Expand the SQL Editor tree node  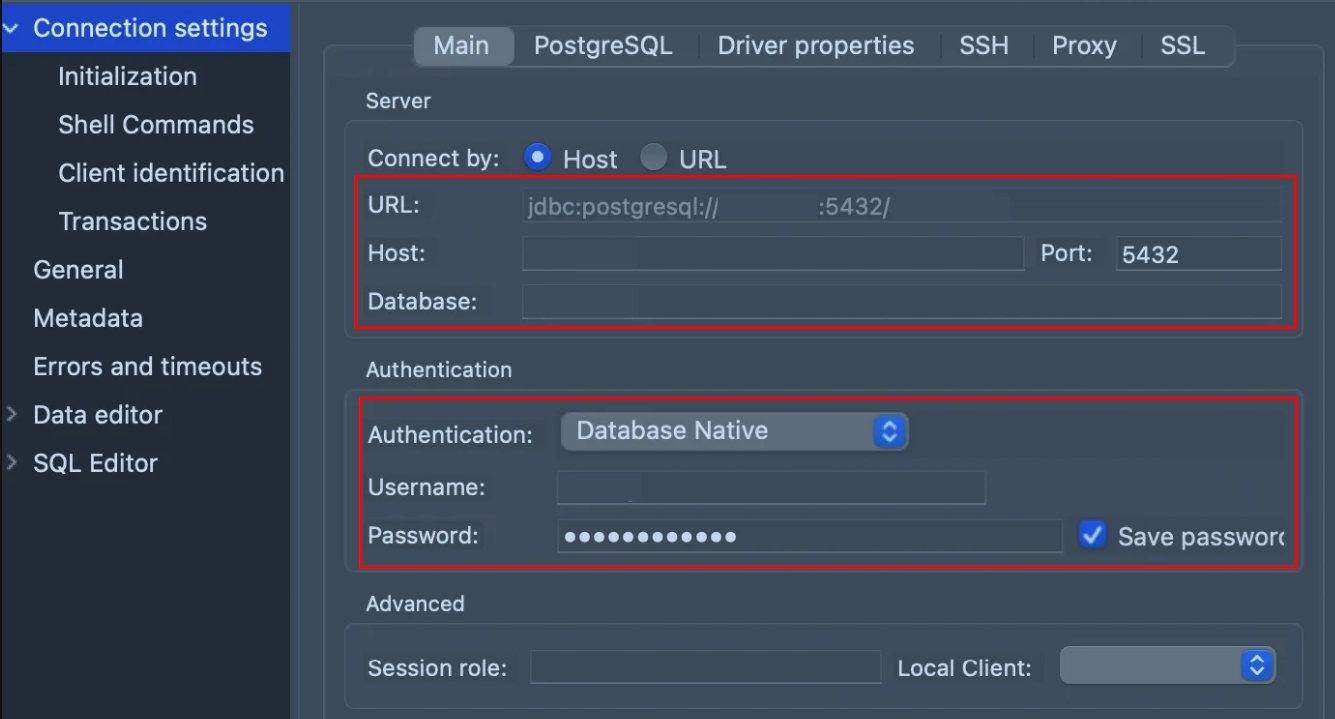click(12, 462)
